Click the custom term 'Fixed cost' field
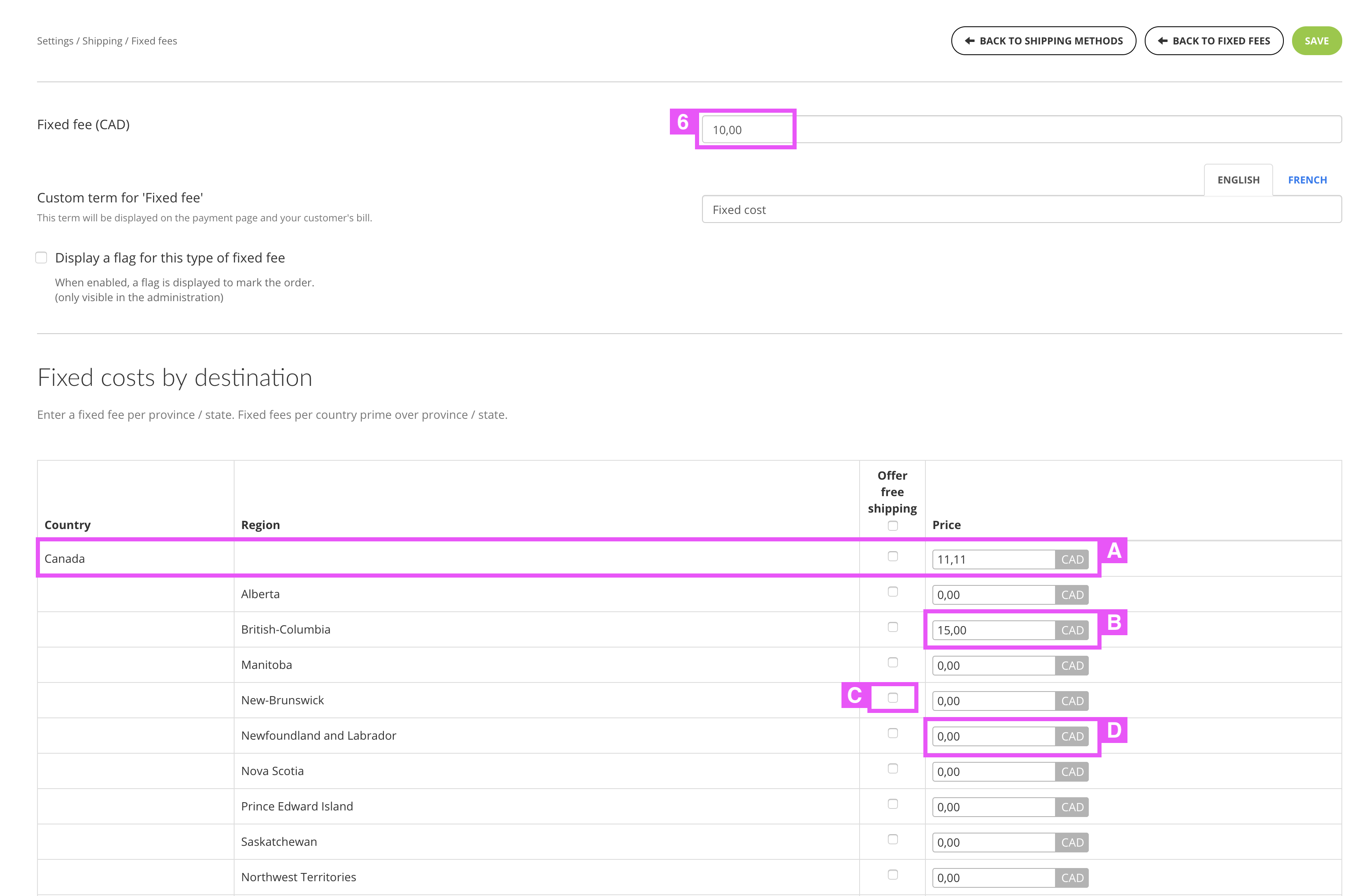Screen dimensions: 1362x896 (x=1021, y=209)
